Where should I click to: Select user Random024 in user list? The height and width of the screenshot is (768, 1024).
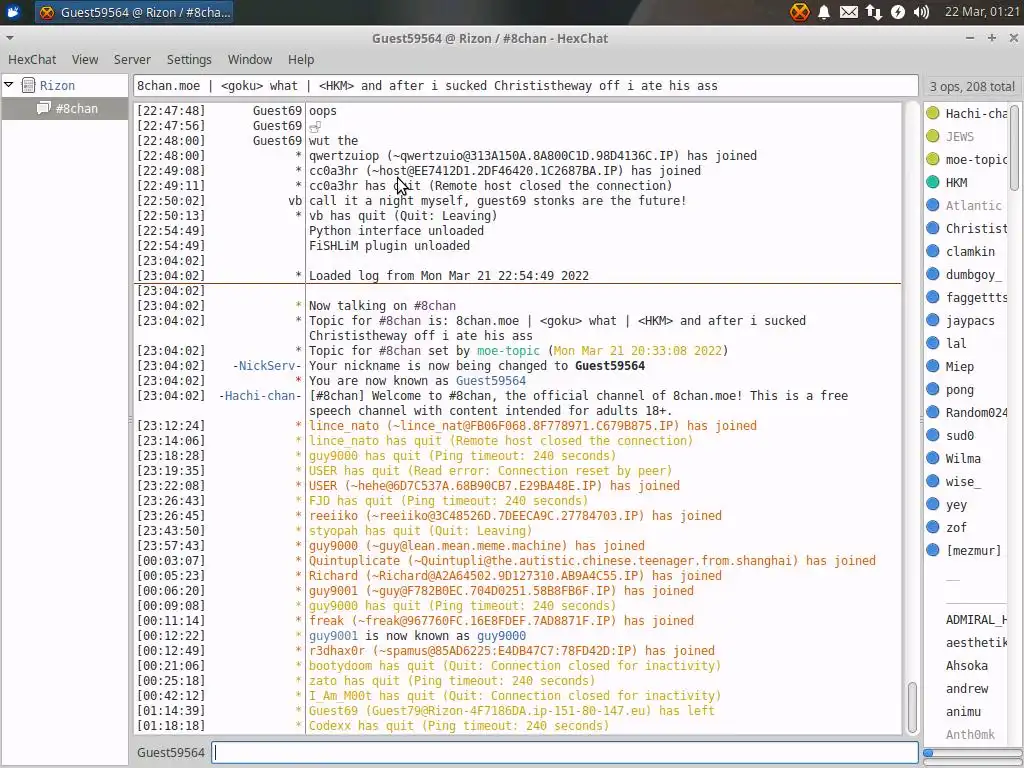point(976,412)
